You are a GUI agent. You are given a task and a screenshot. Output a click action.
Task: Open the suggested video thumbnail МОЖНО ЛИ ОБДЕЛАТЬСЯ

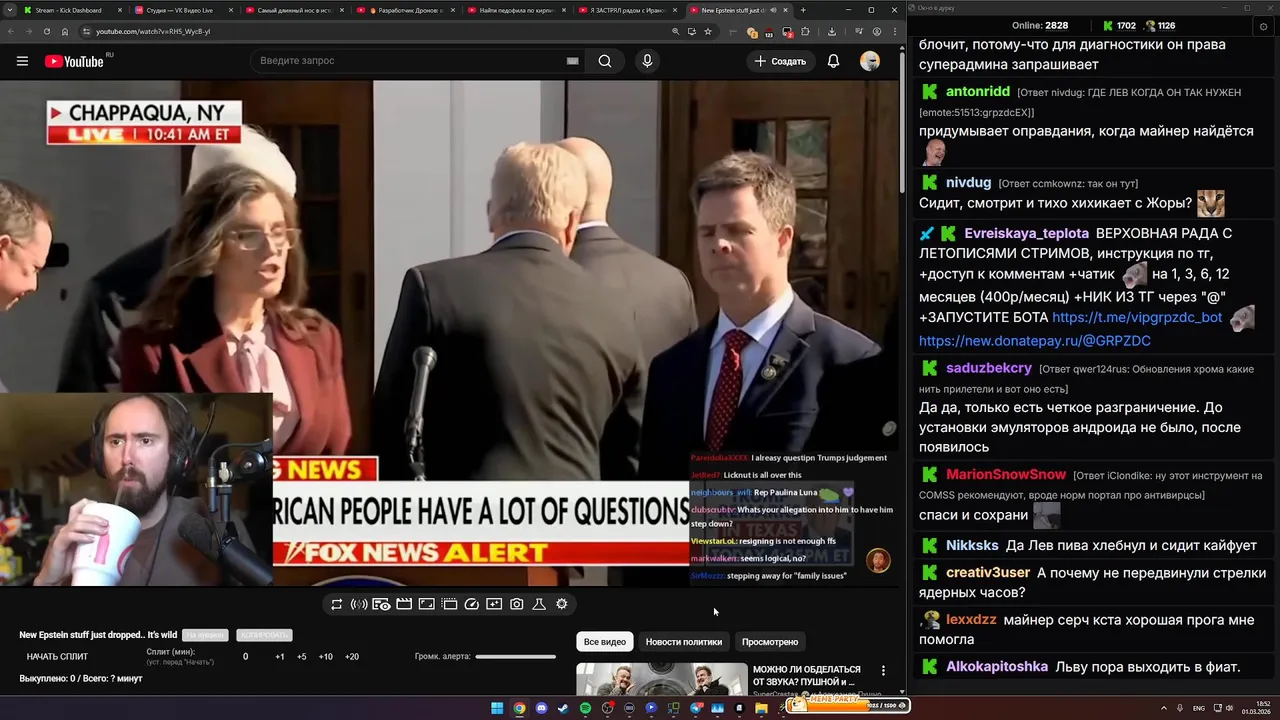coord(661,679)
